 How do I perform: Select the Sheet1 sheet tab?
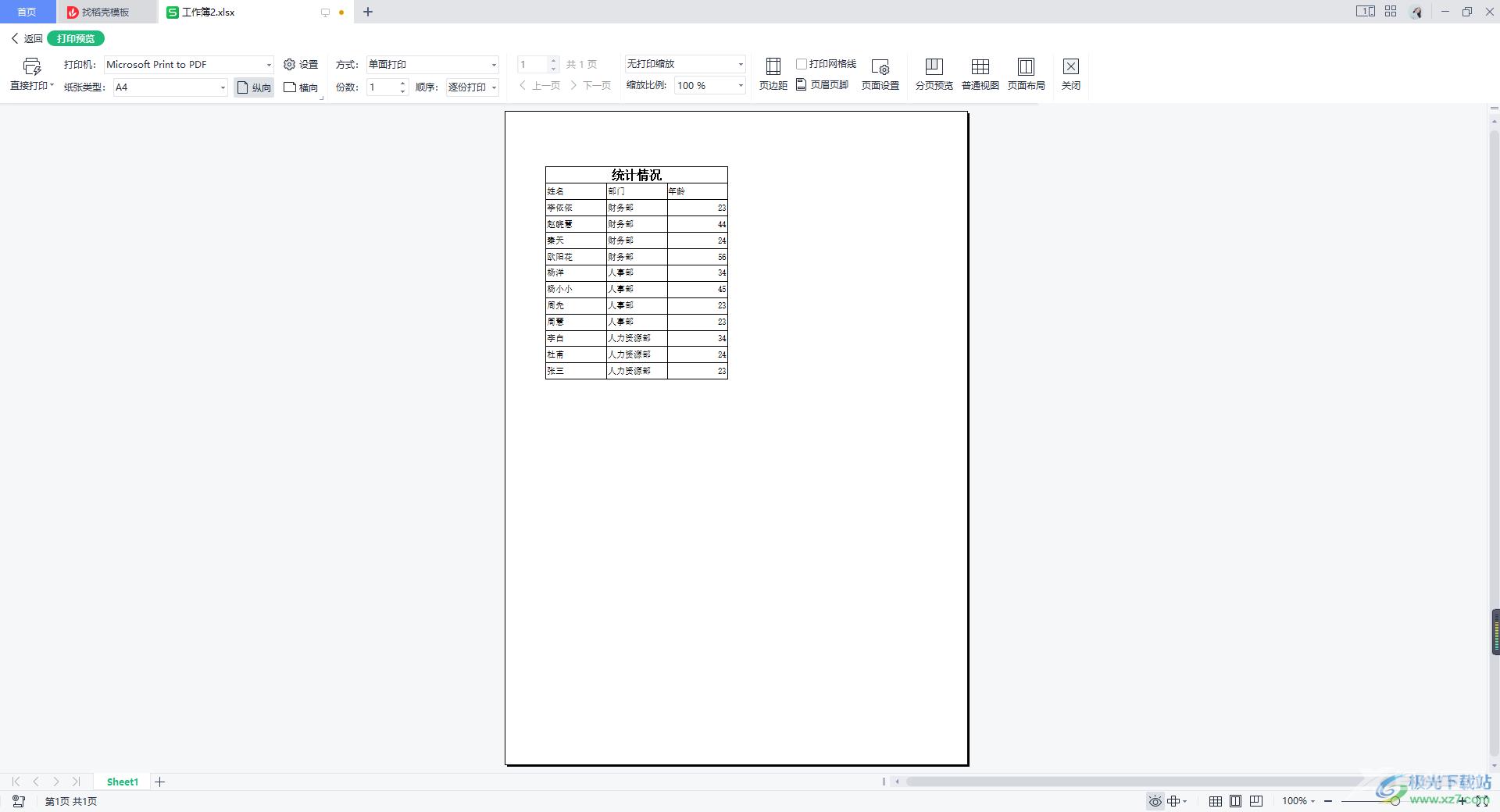(122, 782)
